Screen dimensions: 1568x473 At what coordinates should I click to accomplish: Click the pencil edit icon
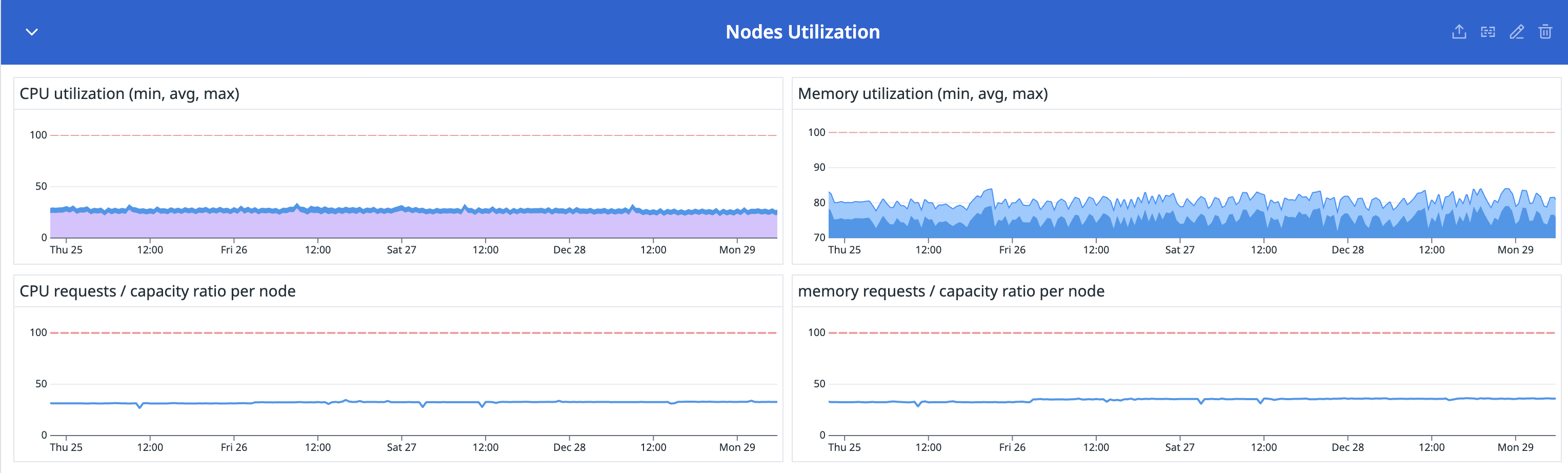[1516, 32]
